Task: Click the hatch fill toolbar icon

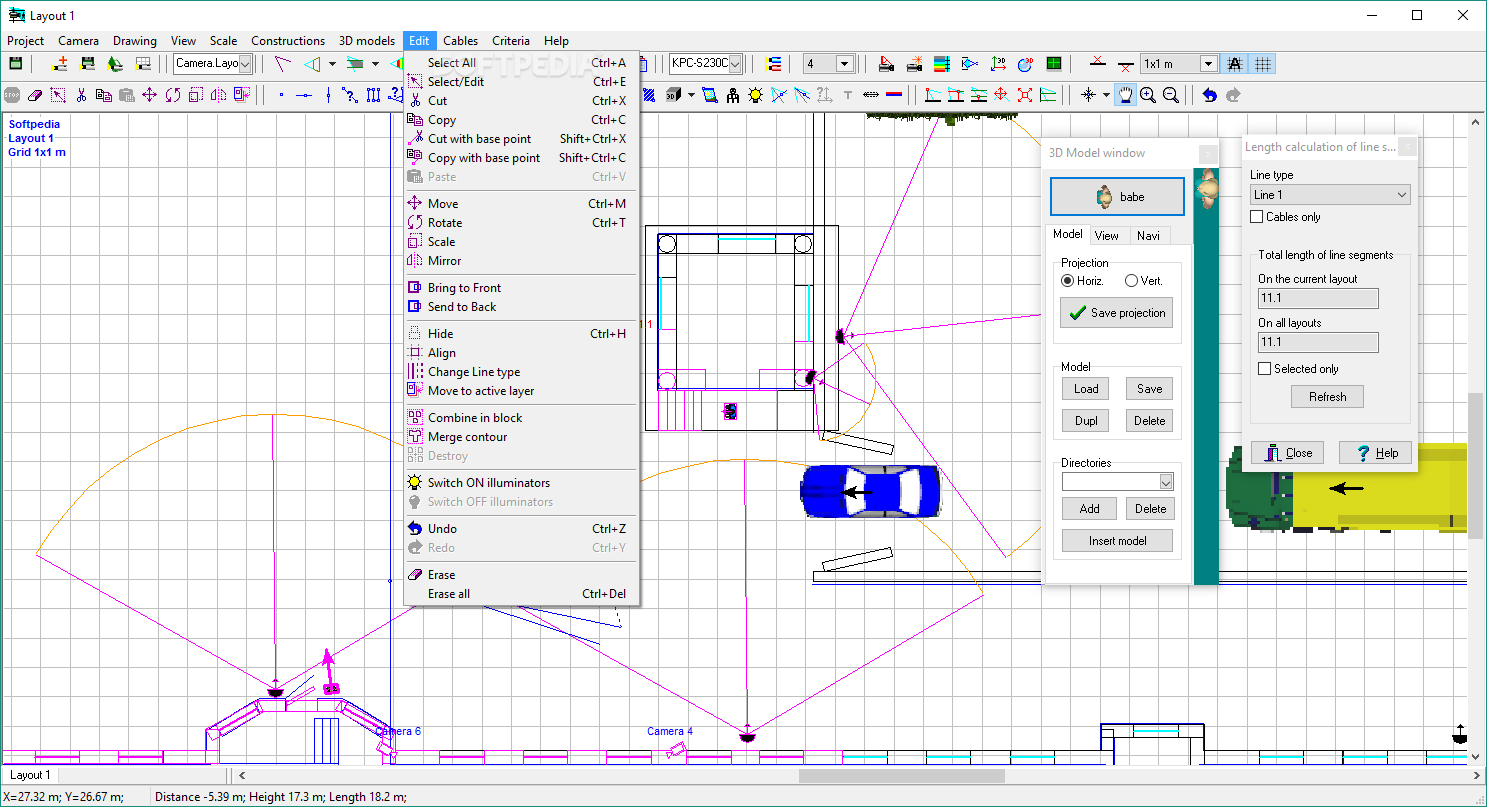Action: click(649, 95)
